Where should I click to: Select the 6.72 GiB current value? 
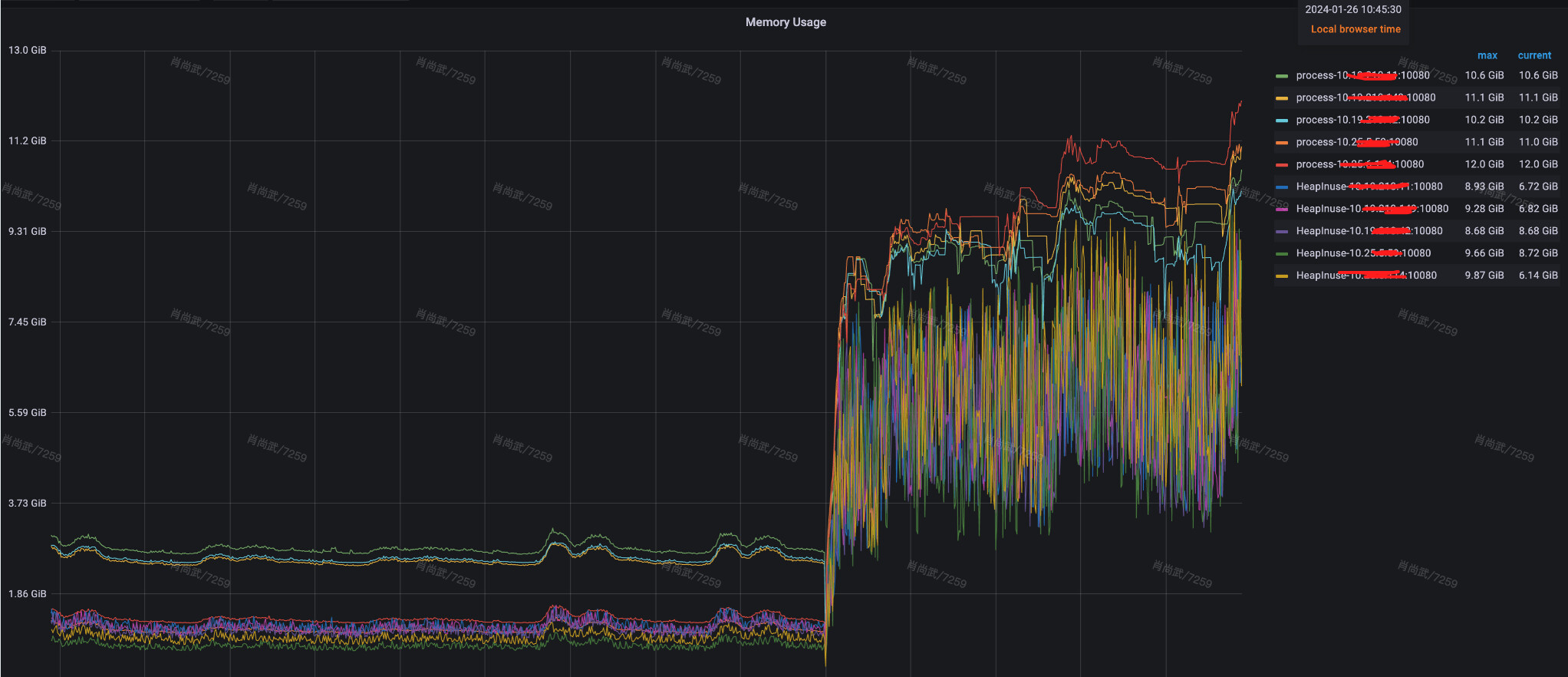(1538, 187)
